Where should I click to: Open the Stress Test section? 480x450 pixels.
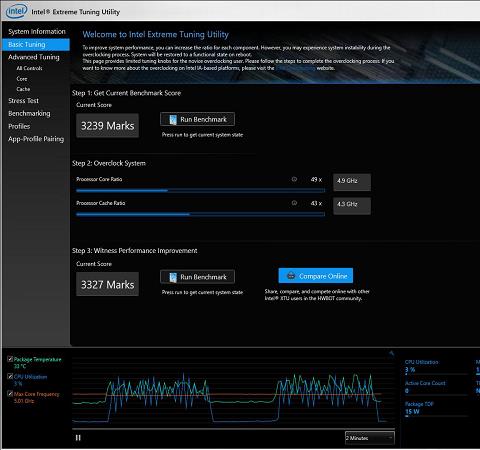[x=23, y=101]
